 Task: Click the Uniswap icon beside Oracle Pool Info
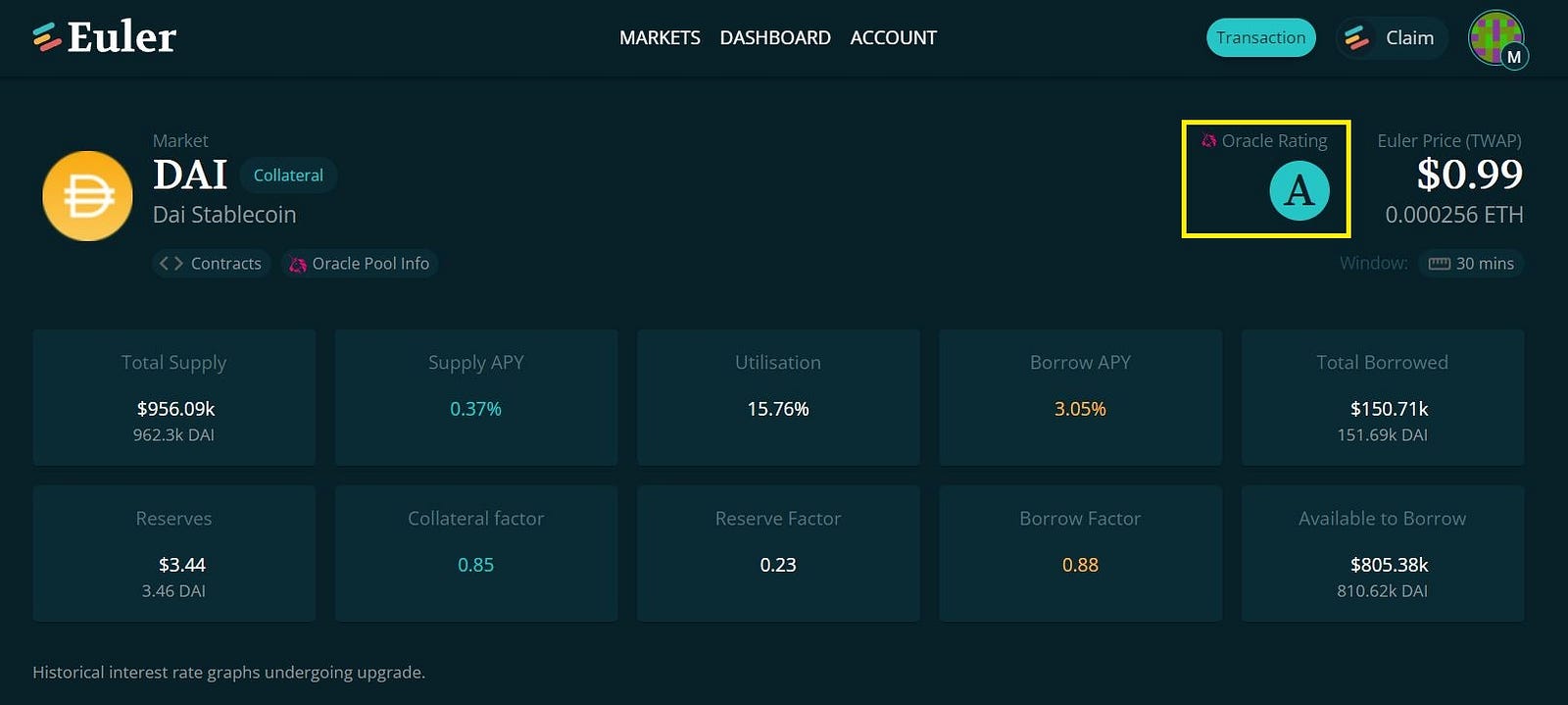(x=298, y=265)
